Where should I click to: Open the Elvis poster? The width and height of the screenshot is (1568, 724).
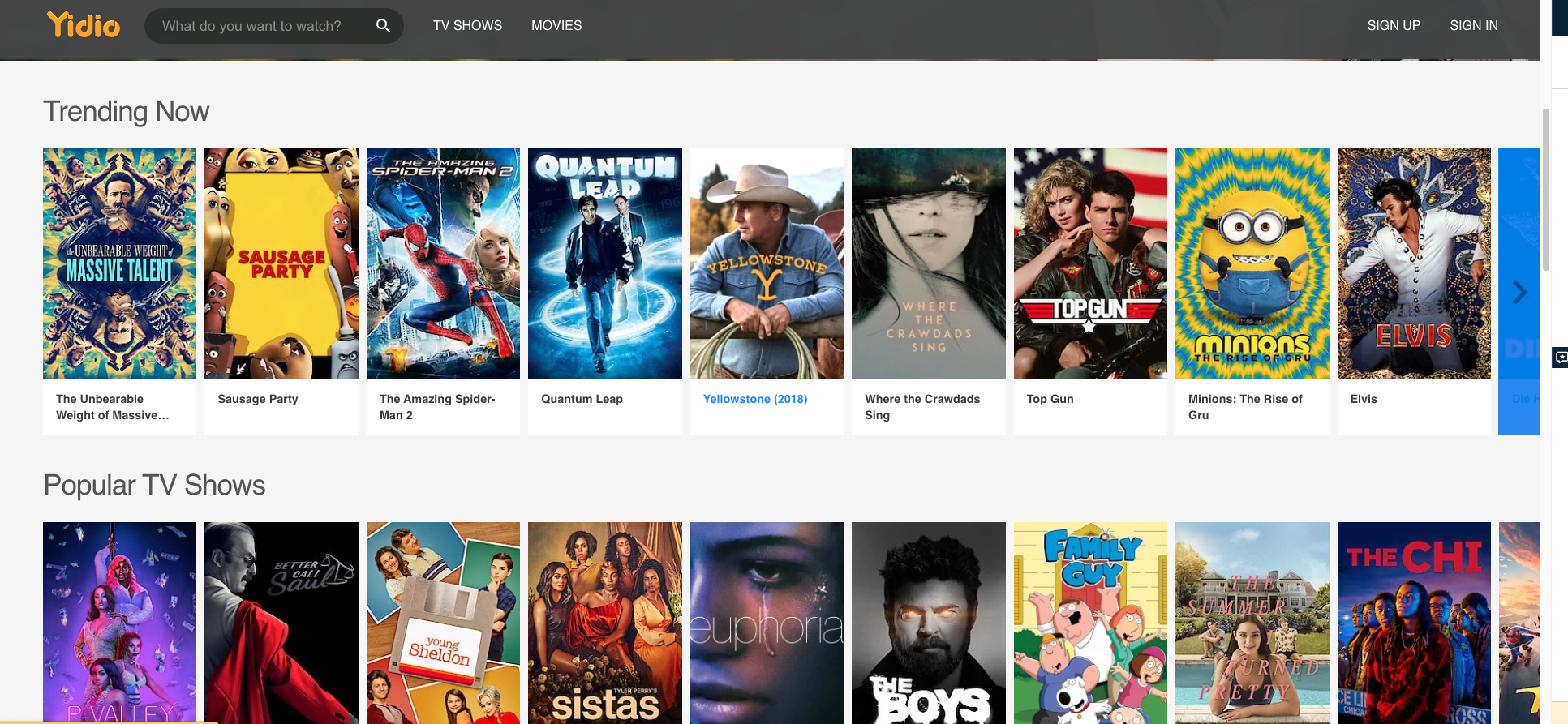(x=1414, y=263)
